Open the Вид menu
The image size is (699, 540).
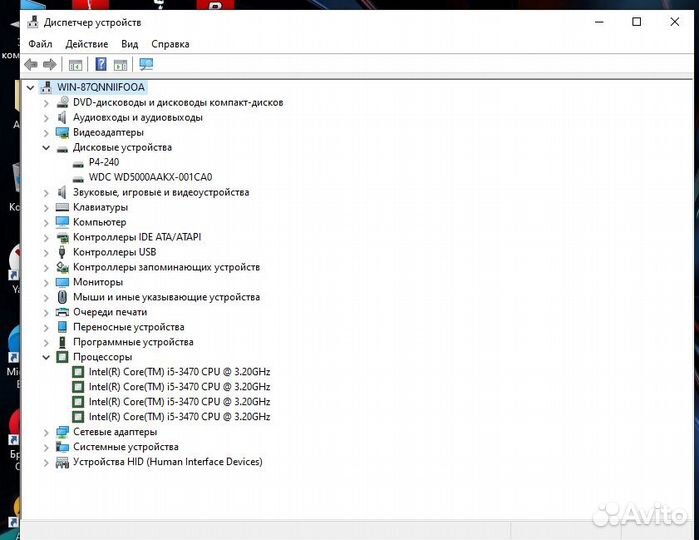tap(130, 44)
